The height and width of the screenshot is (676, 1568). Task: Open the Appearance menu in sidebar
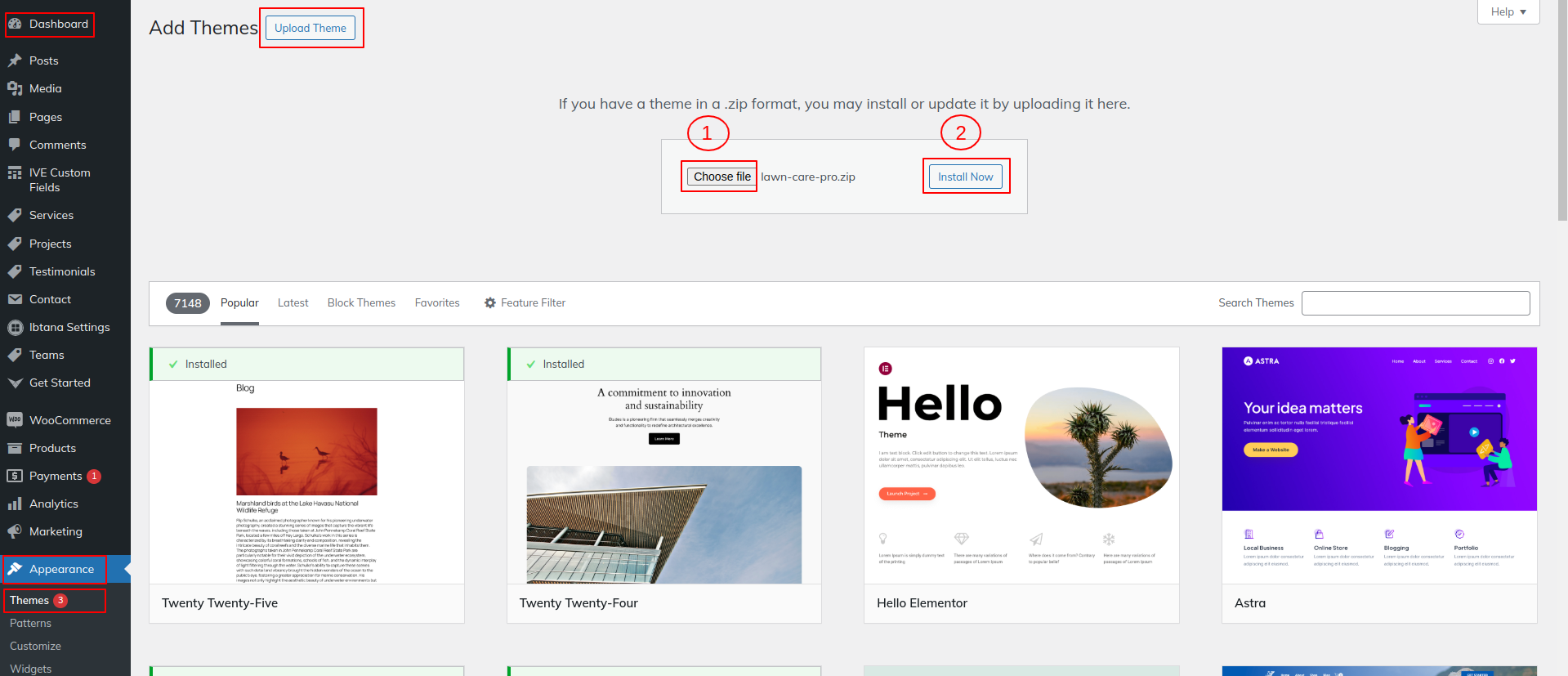(x=61, y=569)
